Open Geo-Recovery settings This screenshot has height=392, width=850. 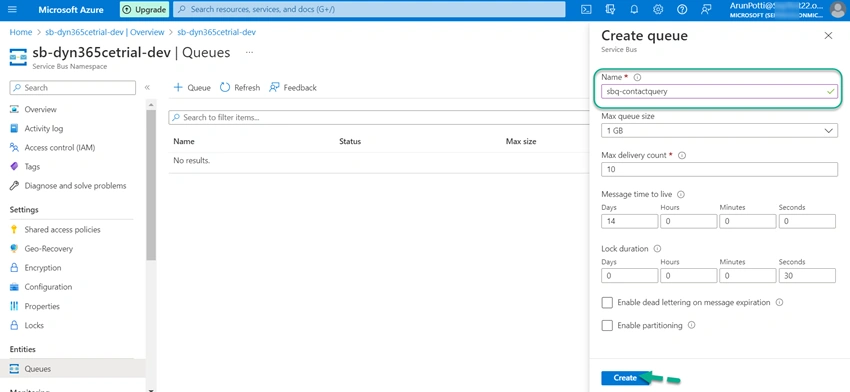(x=48, y=248)
